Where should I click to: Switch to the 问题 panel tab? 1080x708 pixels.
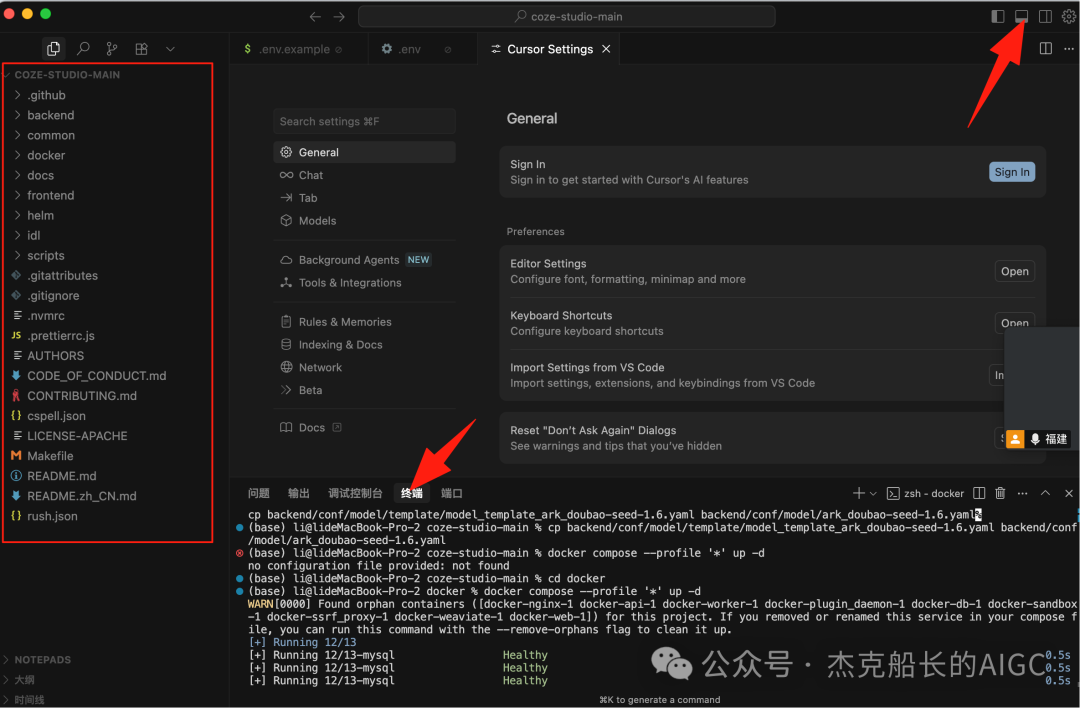point(258,493)
